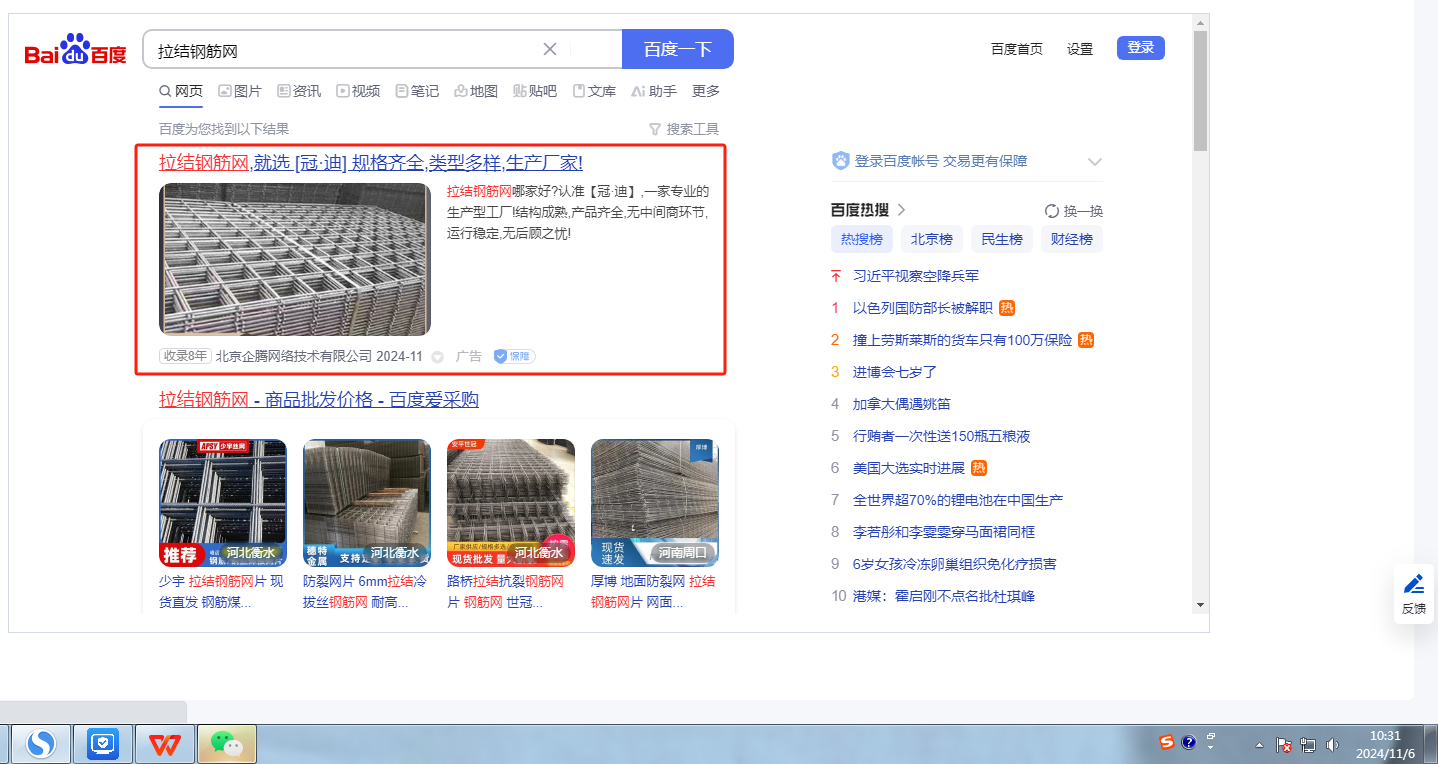
Task: Click the steel mesh ad image
Action: [x=295, y=259]
